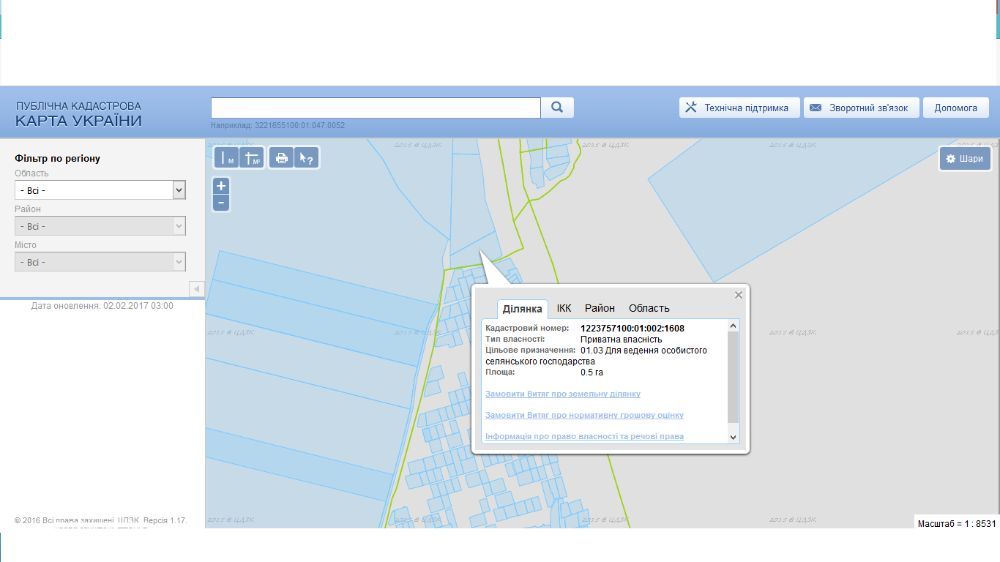The height and width of the screenshot is (562, 1000).
Task: Select the area measurement tool
Action: coord(252,158)
